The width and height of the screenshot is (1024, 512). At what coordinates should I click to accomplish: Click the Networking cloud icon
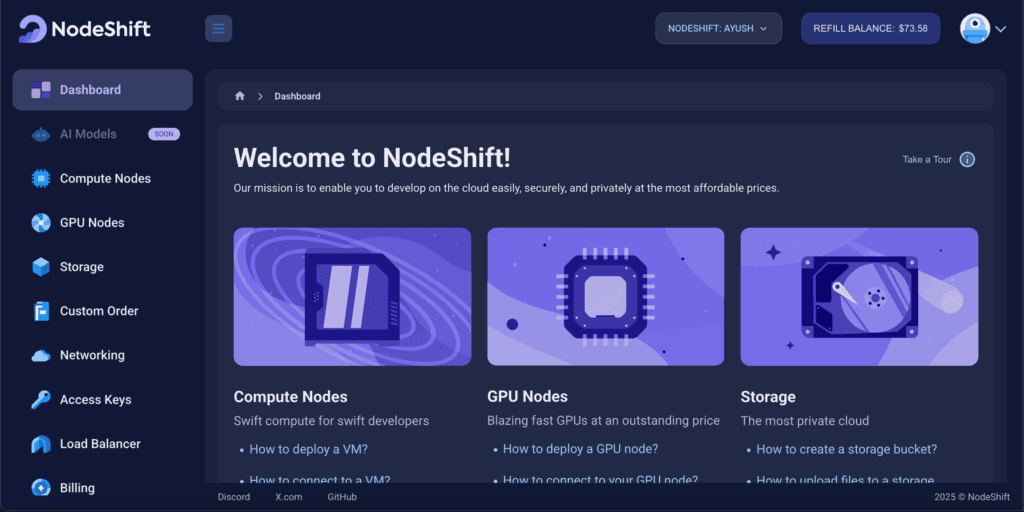[x=41, y=355]
